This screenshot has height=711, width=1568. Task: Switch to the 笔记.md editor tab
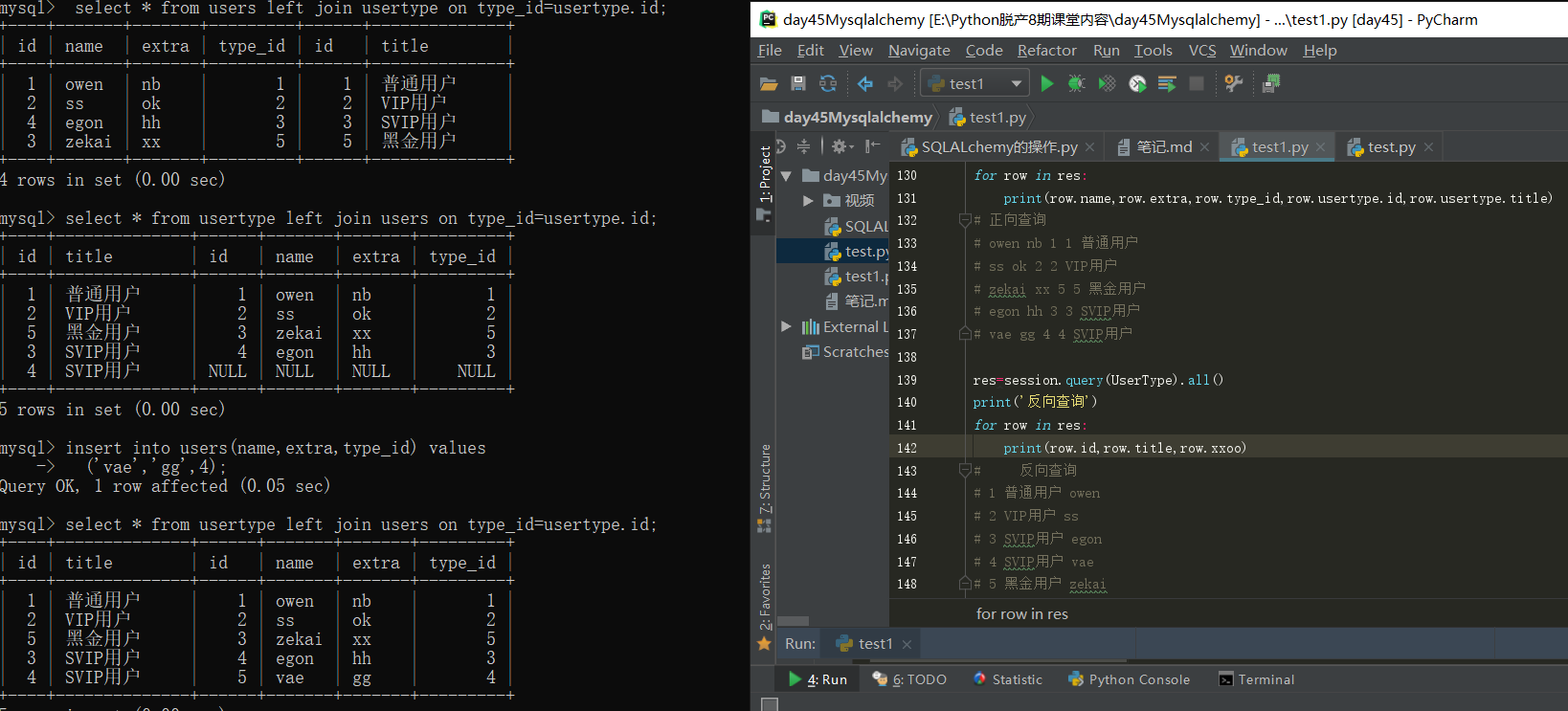(1163, 147)
